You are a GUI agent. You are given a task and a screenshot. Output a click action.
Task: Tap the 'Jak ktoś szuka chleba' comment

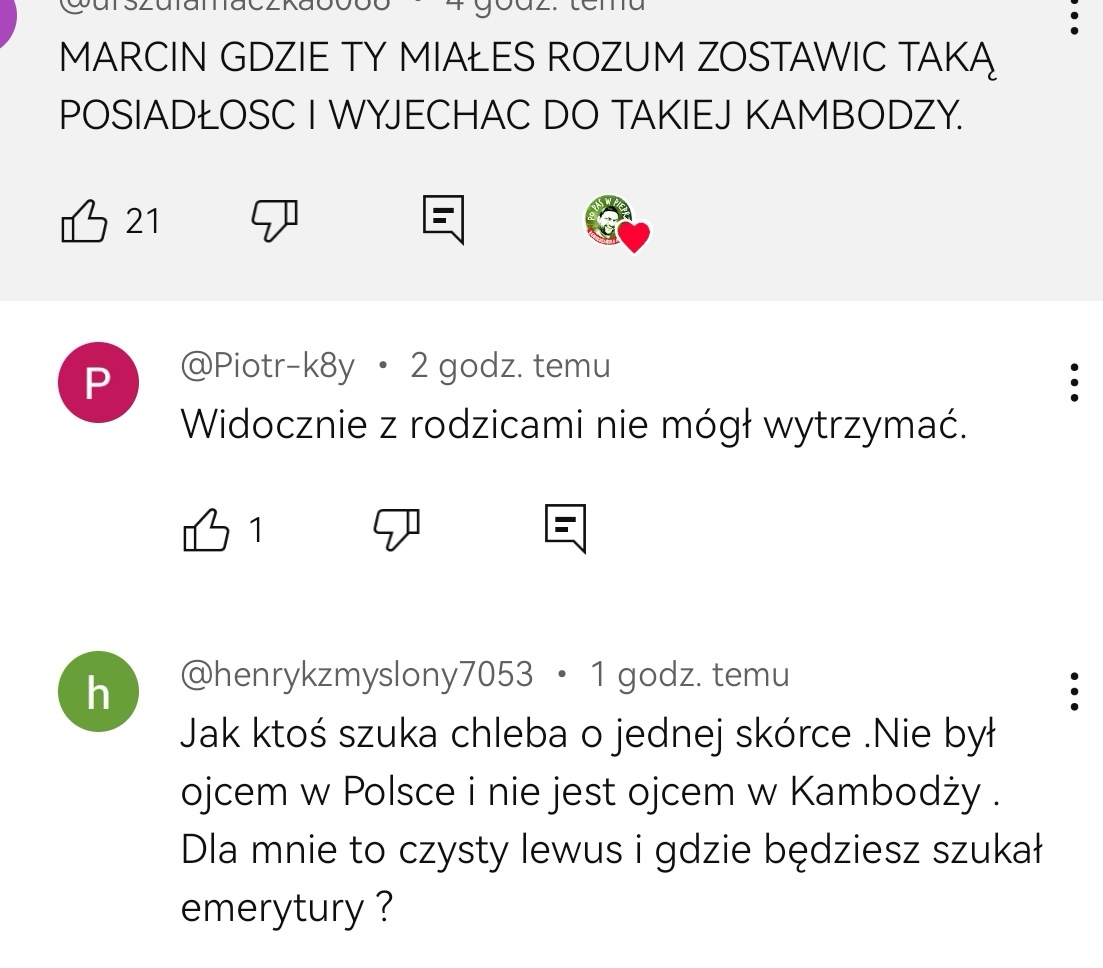[x=610, y=821]
